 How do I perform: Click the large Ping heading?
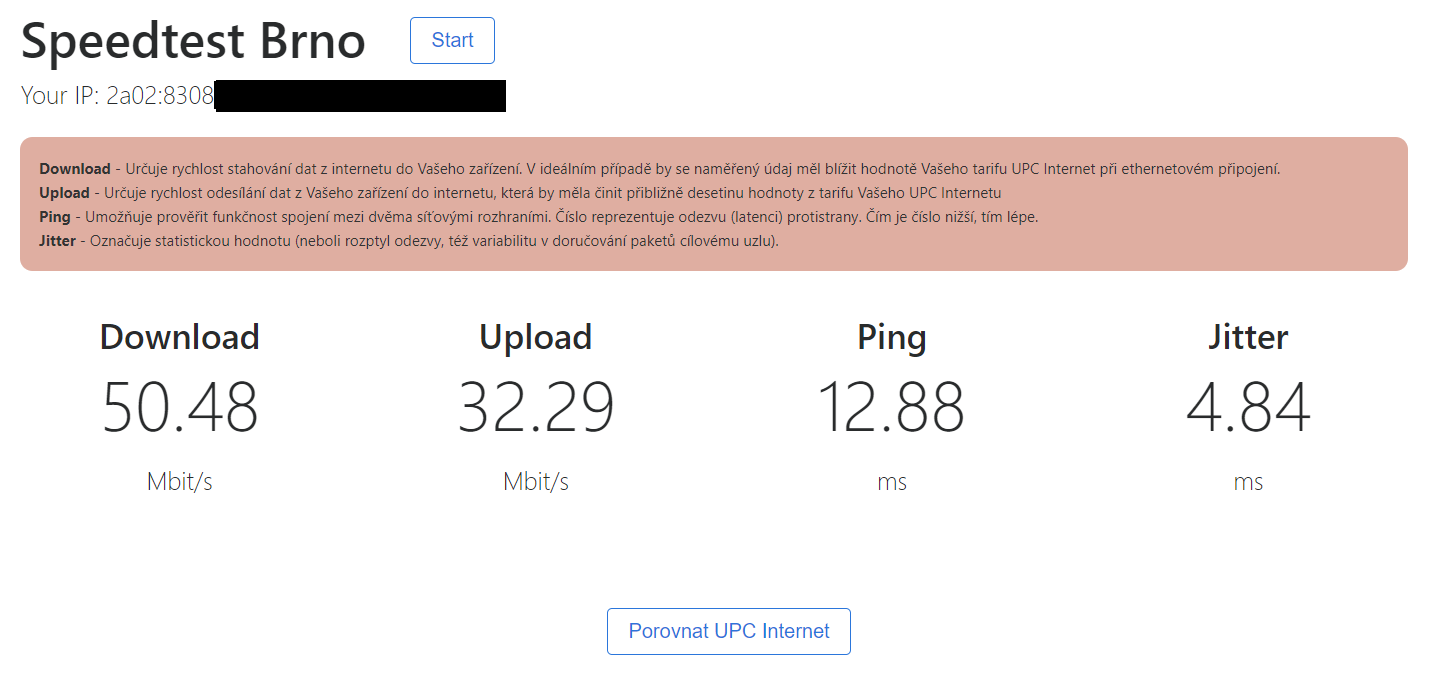[892, 337]
